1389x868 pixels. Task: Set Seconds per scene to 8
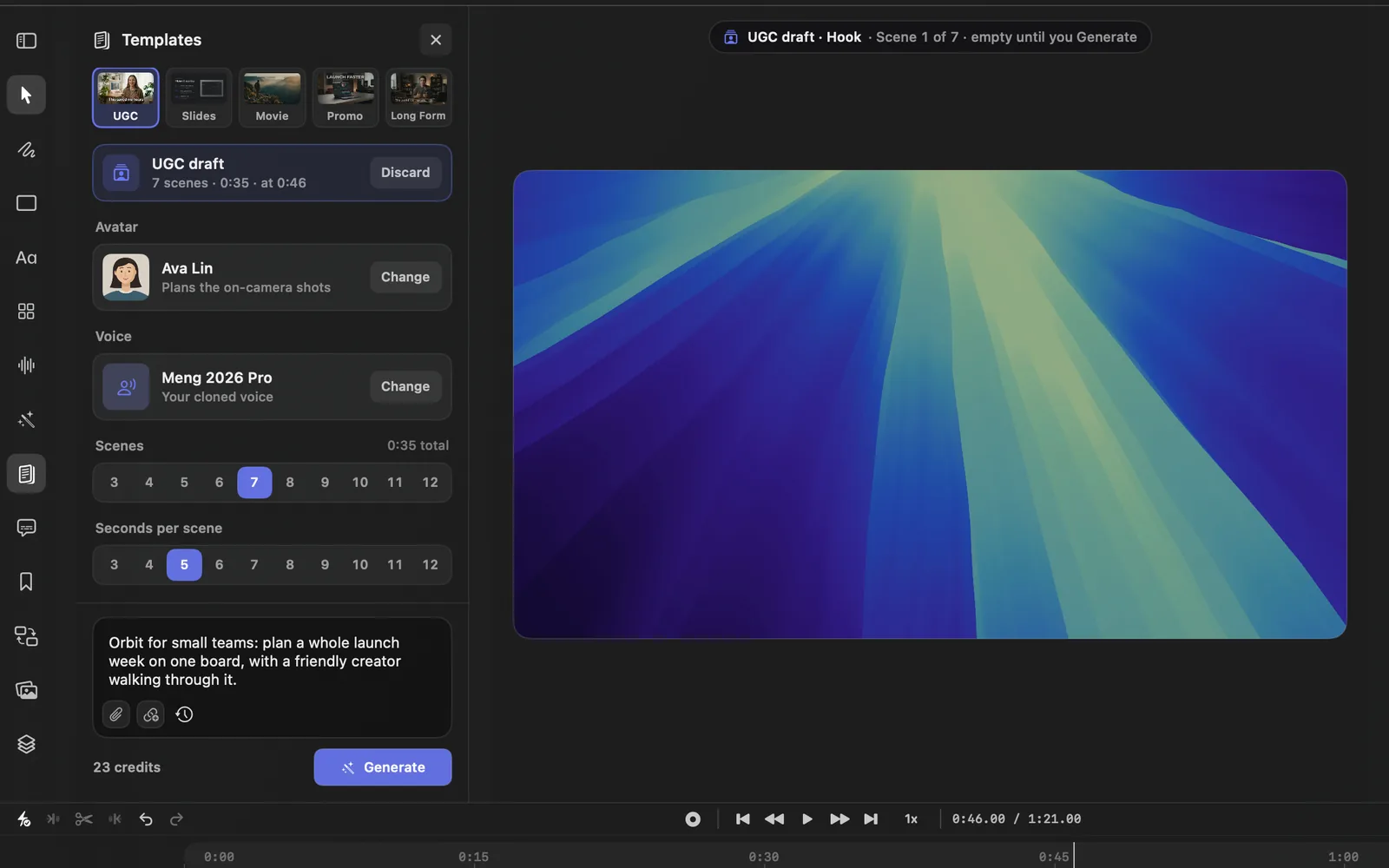click(290, 565)
